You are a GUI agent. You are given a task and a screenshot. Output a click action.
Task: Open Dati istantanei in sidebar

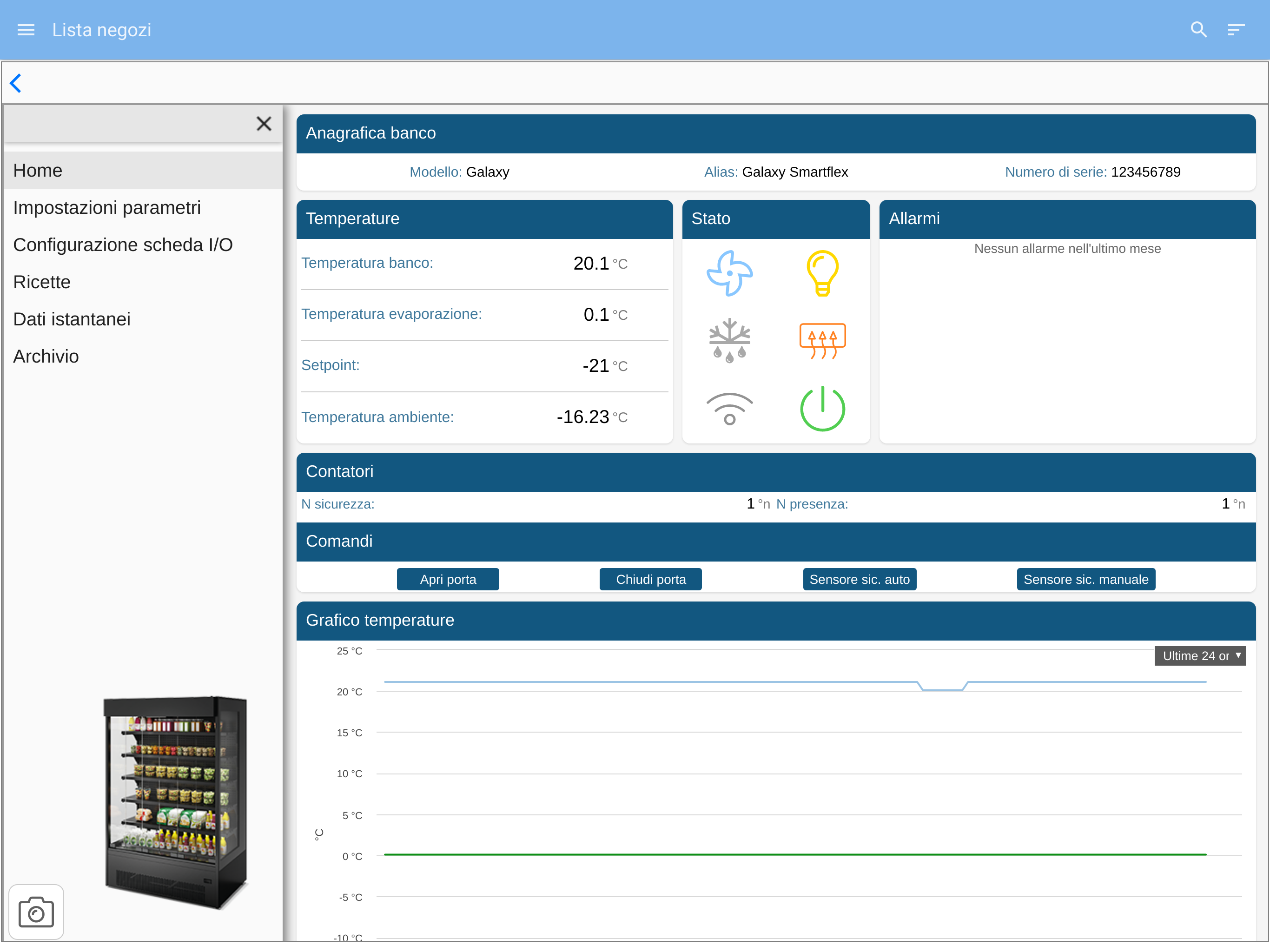click(x=72, y=319)
